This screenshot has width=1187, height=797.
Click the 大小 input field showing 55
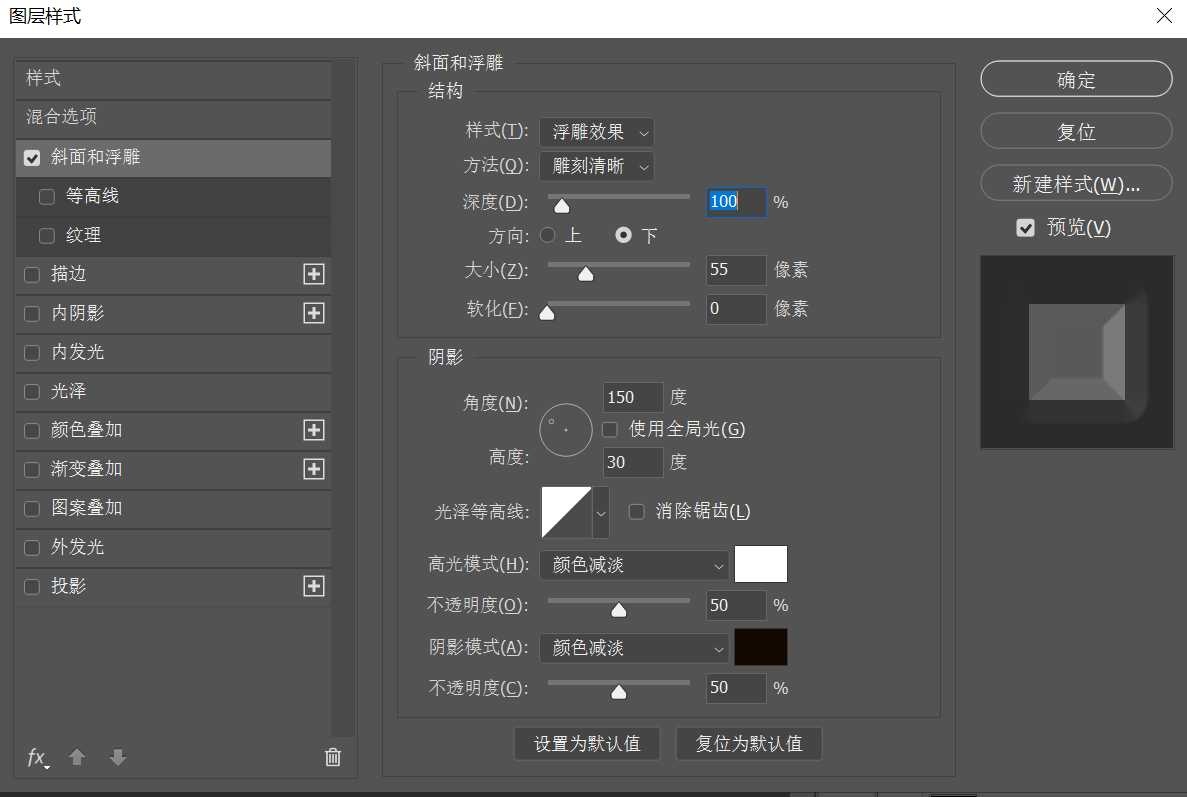[x=737, y=270]
